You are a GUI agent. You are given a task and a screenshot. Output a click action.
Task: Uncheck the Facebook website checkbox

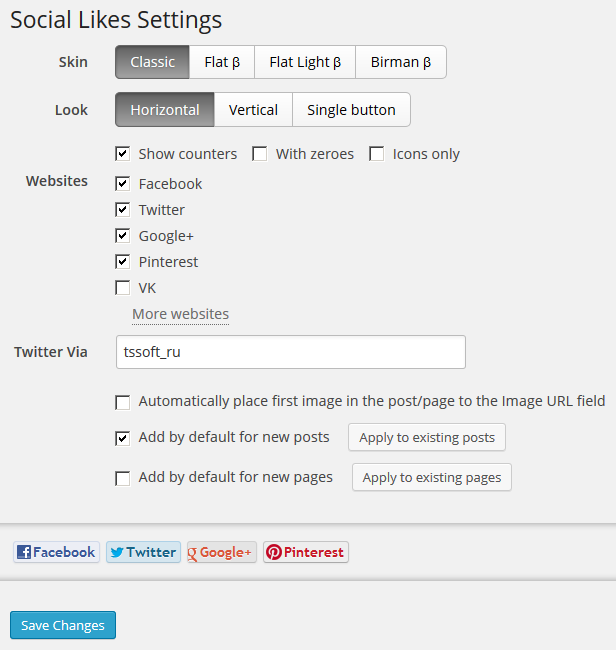[x=123, y=184]
